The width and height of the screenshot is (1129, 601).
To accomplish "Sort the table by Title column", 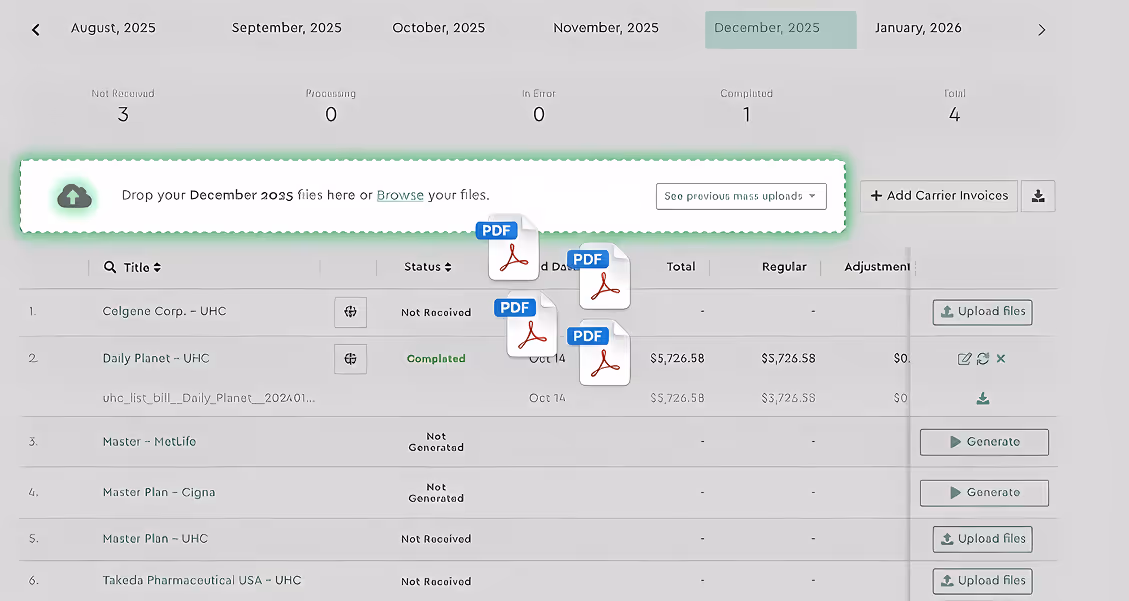I will pyautogui.click(x=142, y=267).
